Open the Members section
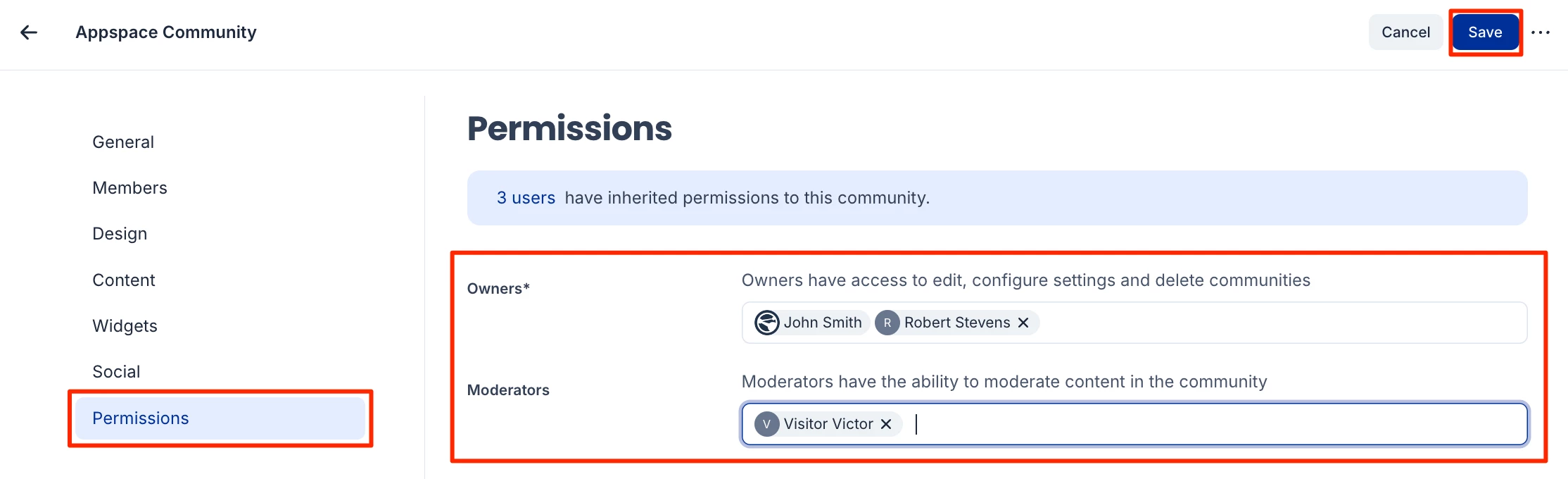 coord(129,188)
